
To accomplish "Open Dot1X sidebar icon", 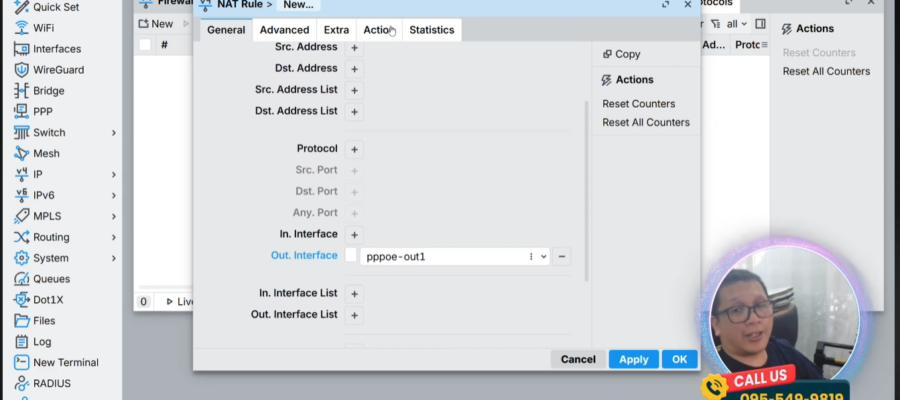I will click(x=21, y=300).
